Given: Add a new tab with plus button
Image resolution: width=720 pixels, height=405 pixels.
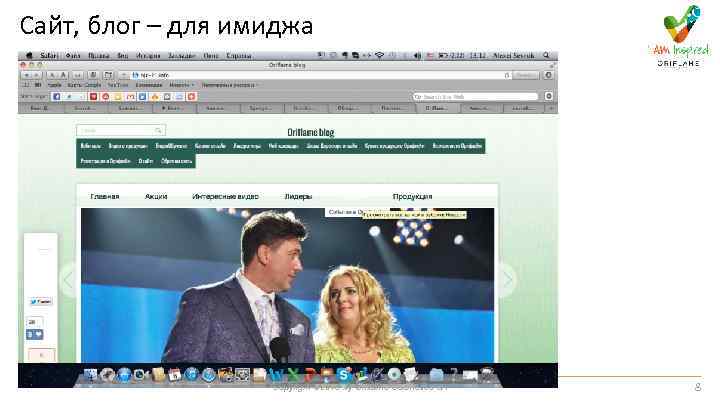Looking at the screenshot, I should [x=552, y=108].
